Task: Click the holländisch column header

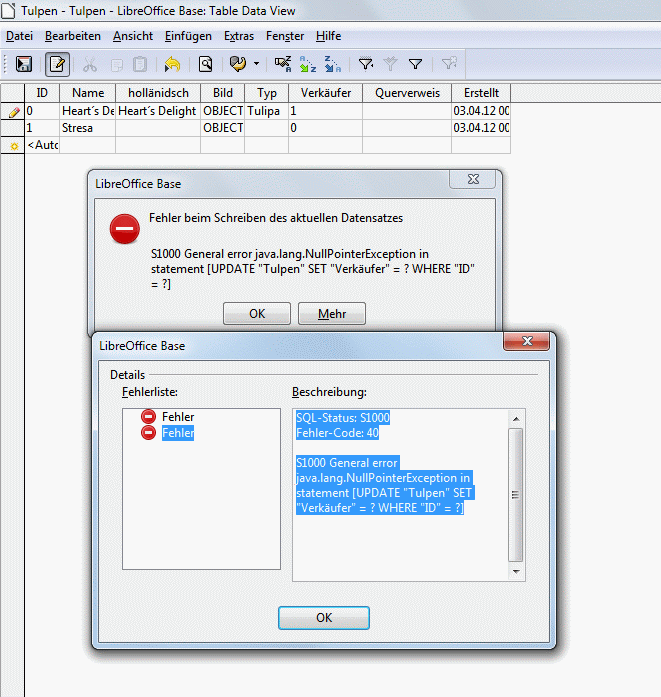Action: (158, 93)
